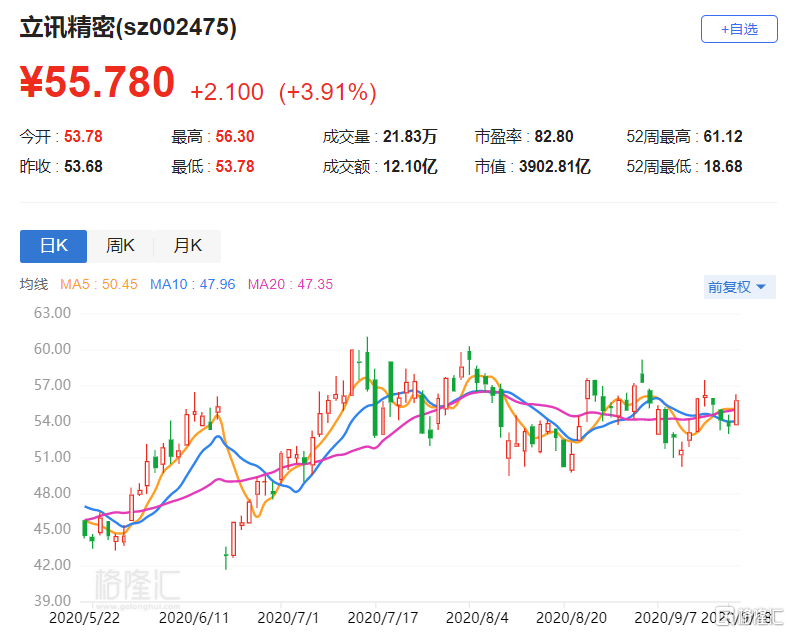
Task: Click the 成交量 value 21.83万
Action: click(410, 137)
